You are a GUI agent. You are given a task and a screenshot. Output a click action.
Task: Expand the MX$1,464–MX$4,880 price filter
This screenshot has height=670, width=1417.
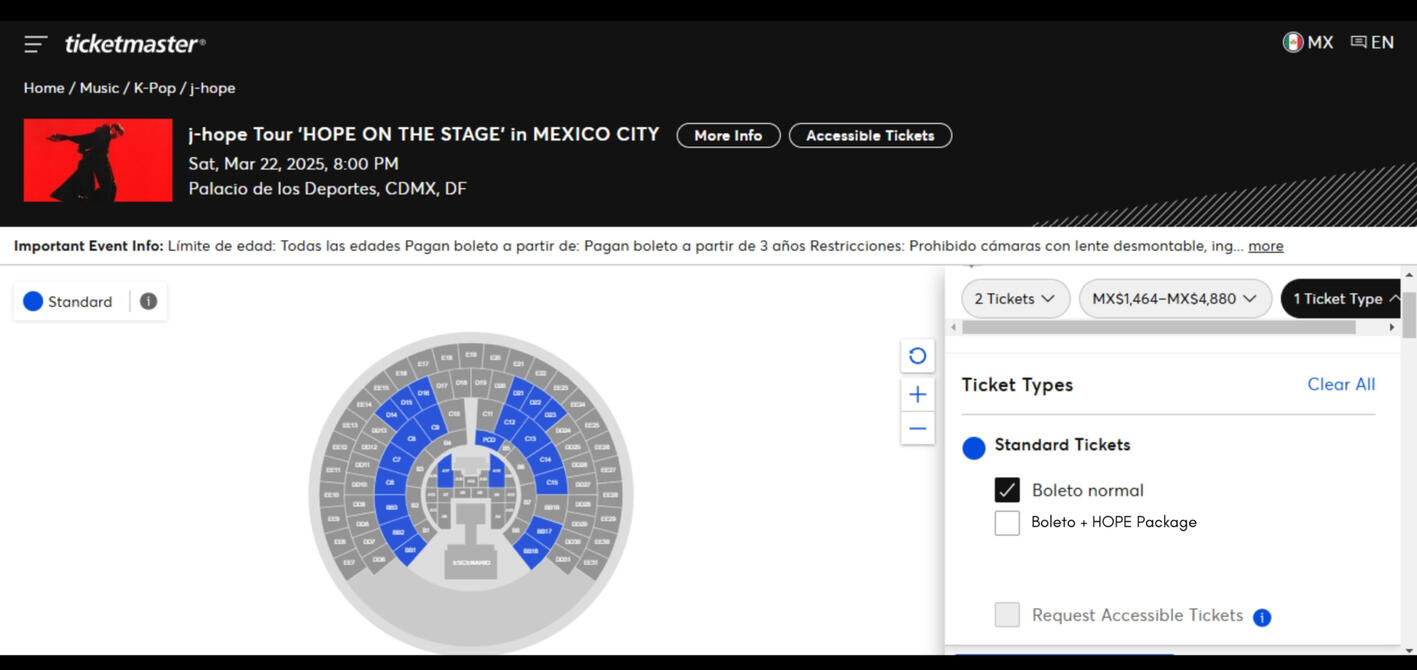(x=1174, y=299)
